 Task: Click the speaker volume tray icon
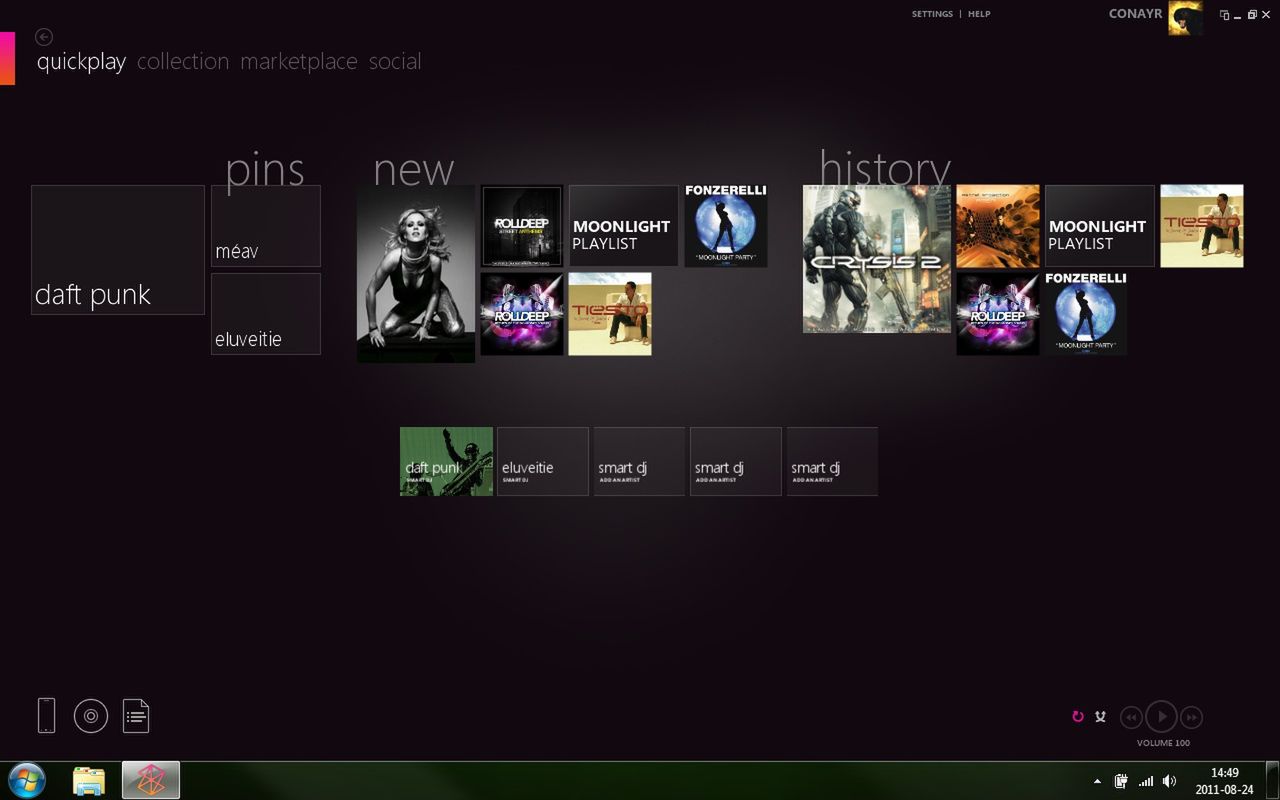pyautogui.click(x=1170, y=781)
